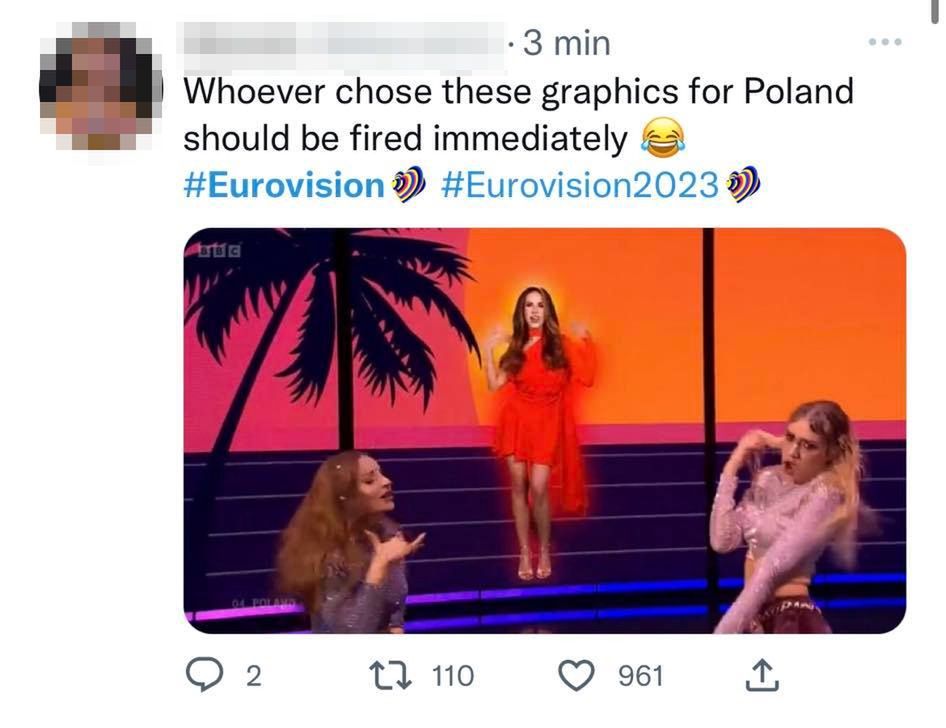Click the heart emoji after #Eurovision2023
Viewport: 946px width, 728px height.
coord(746,184)
